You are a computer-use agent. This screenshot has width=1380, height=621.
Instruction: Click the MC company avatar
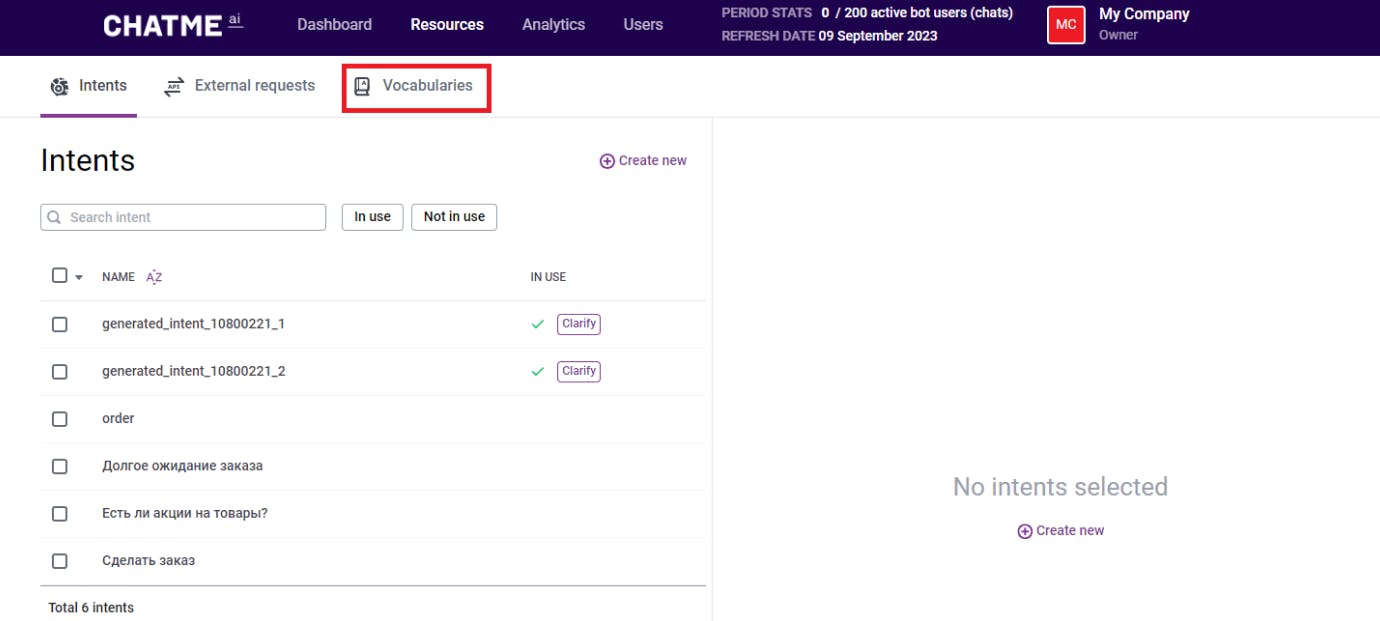click(1066, 25)
